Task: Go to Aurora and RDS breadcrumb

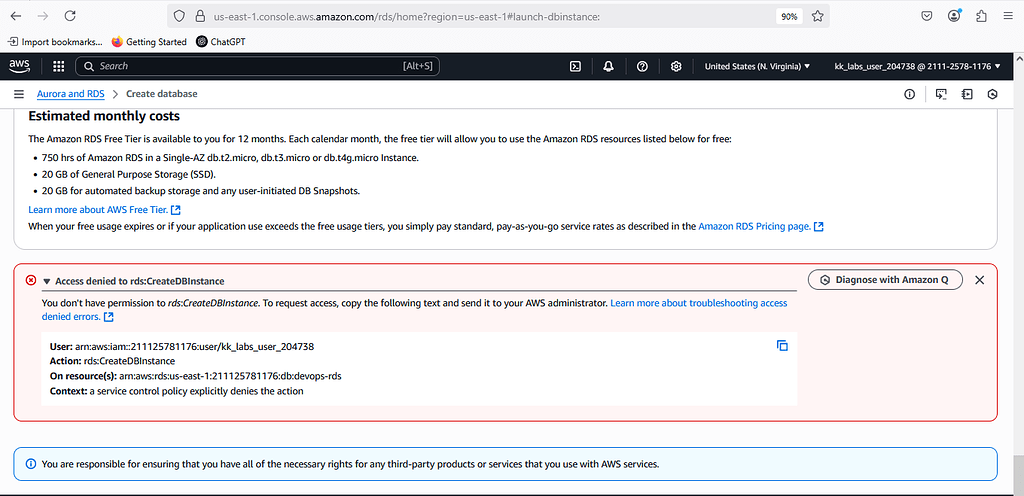Action: 71,94
